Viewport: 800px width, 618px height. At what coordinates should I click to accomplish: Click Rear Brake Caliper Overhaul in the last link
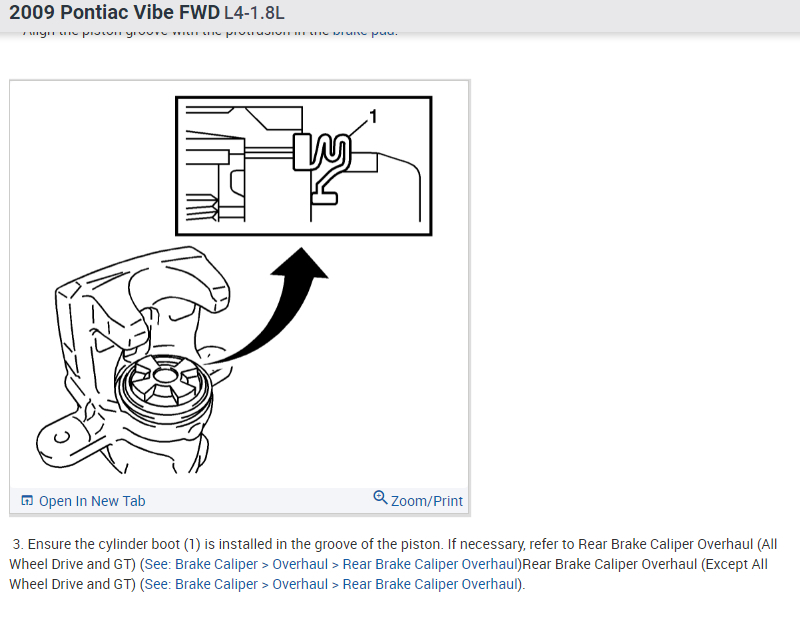pos(431,584)
